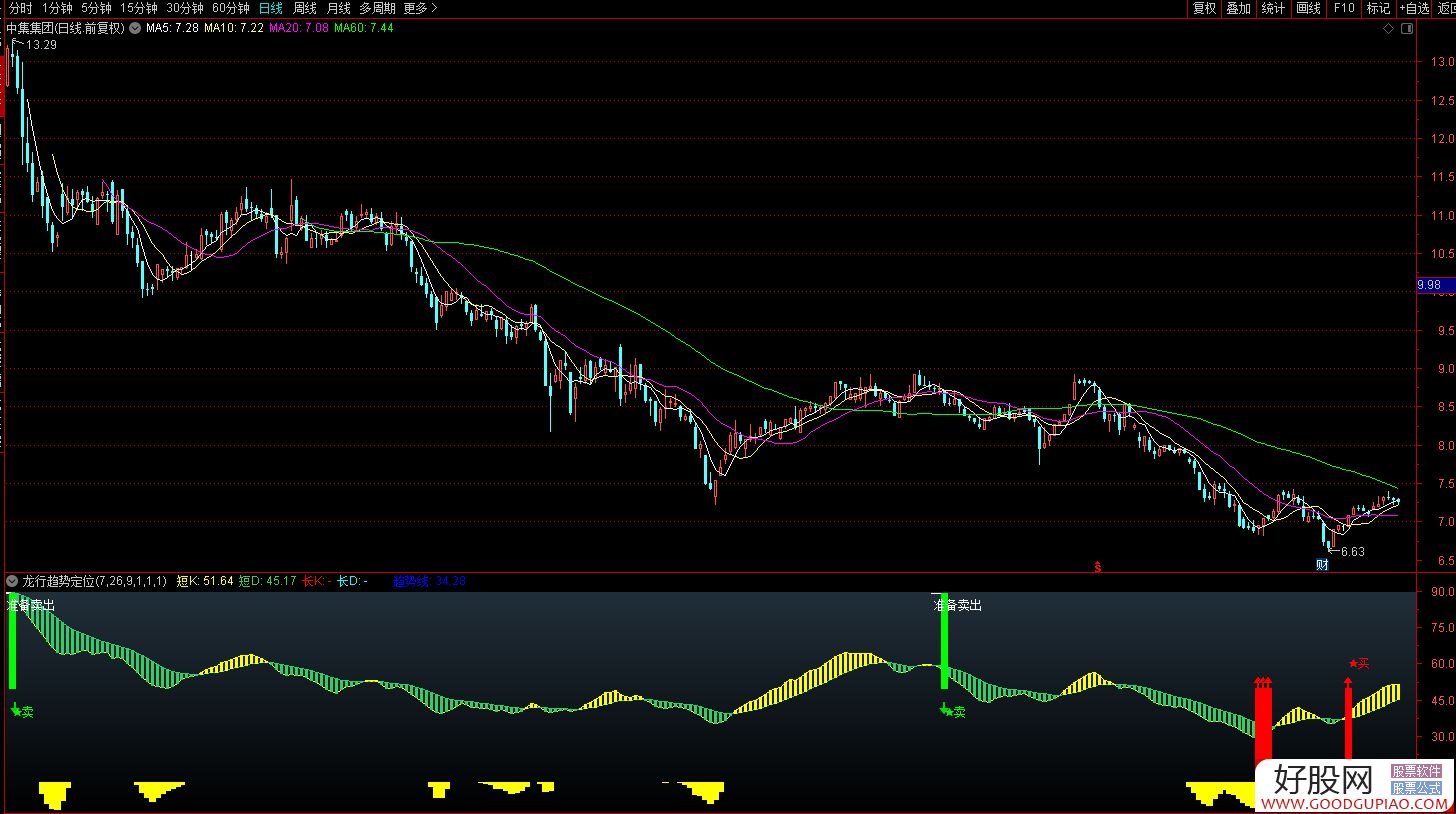
Task: Click the diamond icon at chart top-right
Action: pyautogui.click(x=1388, y=29)
